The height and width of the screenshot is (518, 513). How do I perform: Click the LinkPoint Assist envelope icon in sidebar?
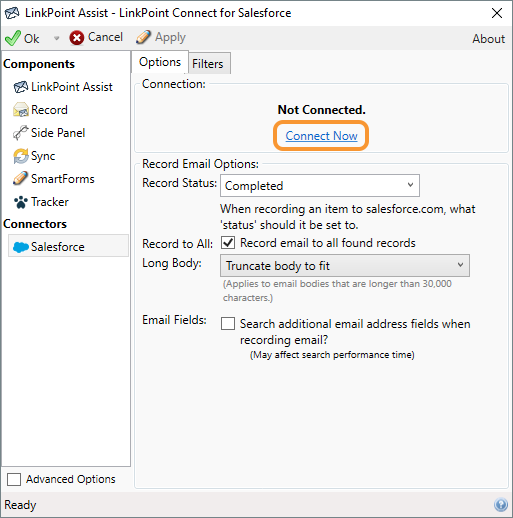[x=21, y=87]
